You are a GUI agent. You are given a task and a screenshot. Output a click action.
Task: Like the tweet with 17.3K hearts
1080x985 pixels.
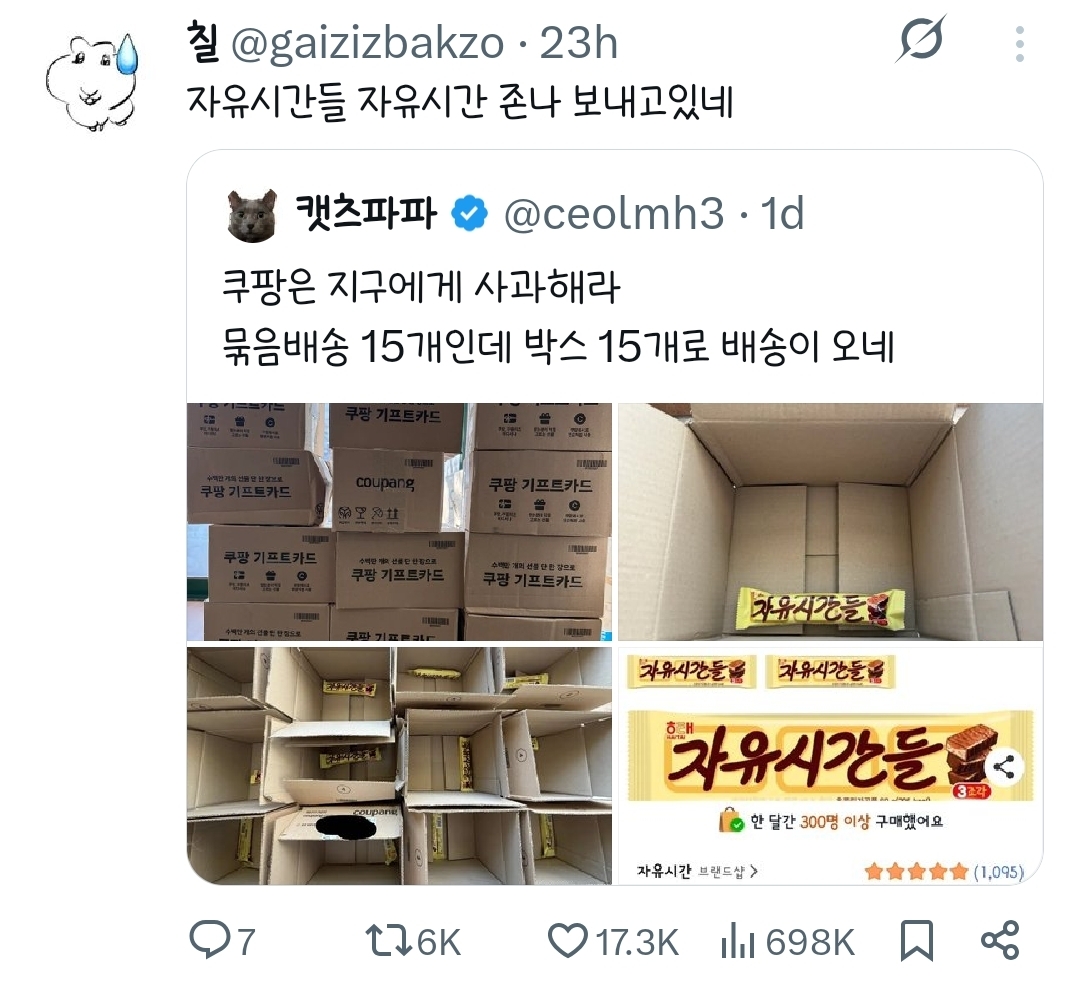[x=568, y=940]
